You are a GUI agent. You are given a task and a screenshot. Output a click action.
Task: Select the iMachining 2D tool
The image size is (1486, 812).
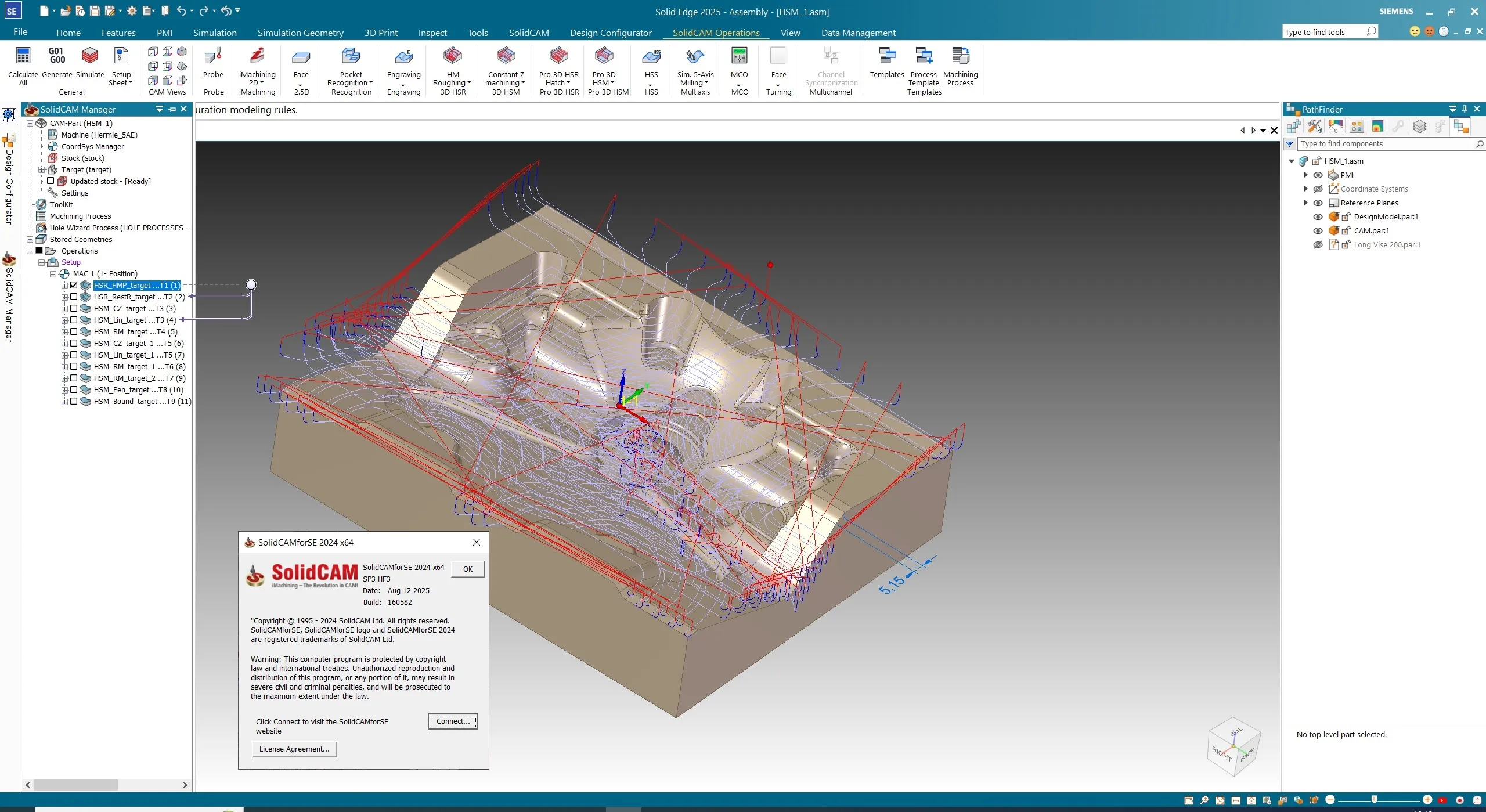257,56
